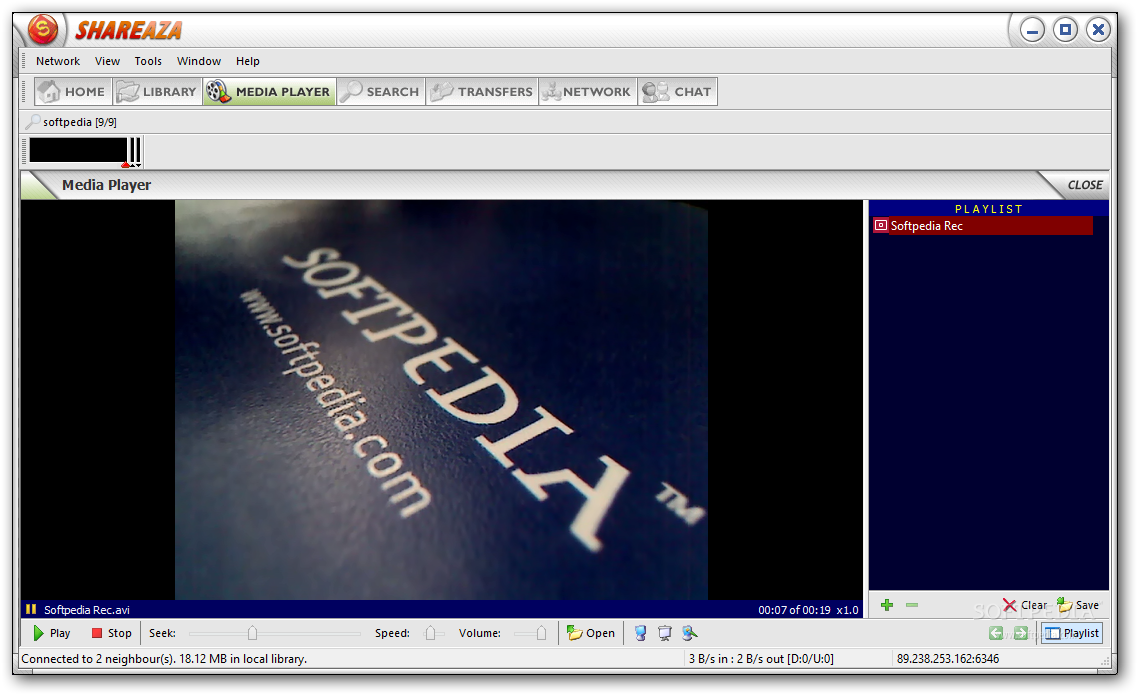Save the playlist
The width and height of the screenshot is (1138, 695).
click(x=1078, y=605)
